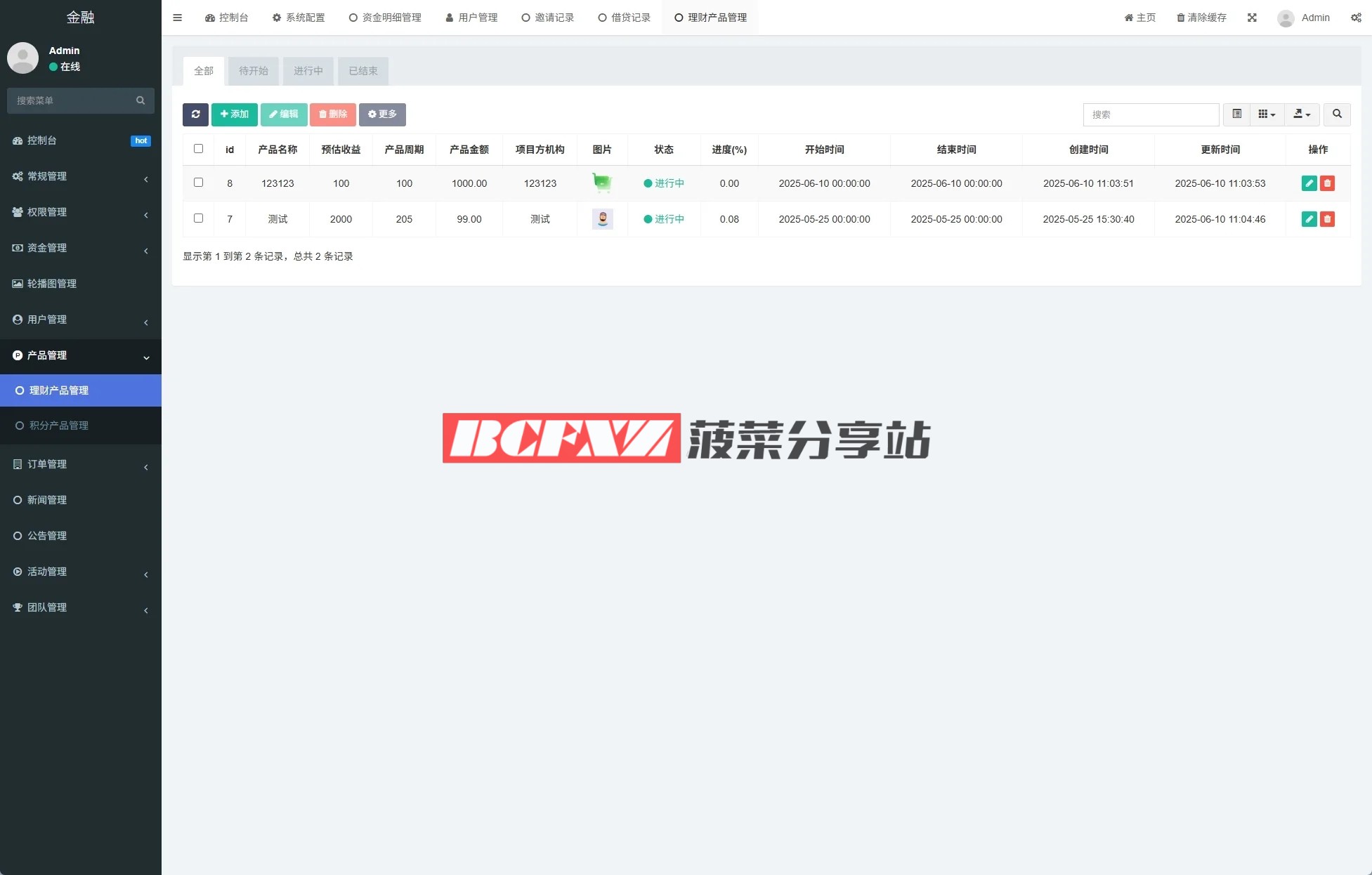Toggle the sidebar with the hamburger menu icon
1372x875 pixels.
pos(177,18)
